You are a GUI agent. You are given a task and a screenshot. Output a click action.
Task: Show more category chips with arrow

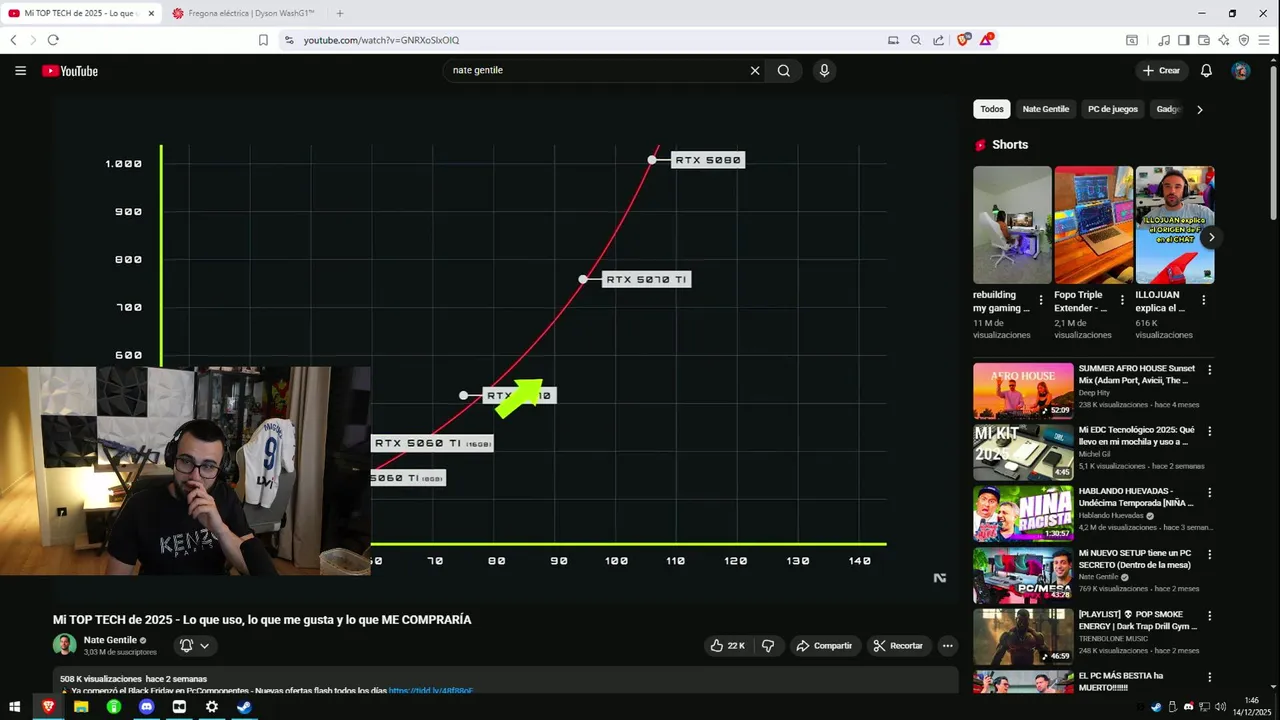[1200, 109]
